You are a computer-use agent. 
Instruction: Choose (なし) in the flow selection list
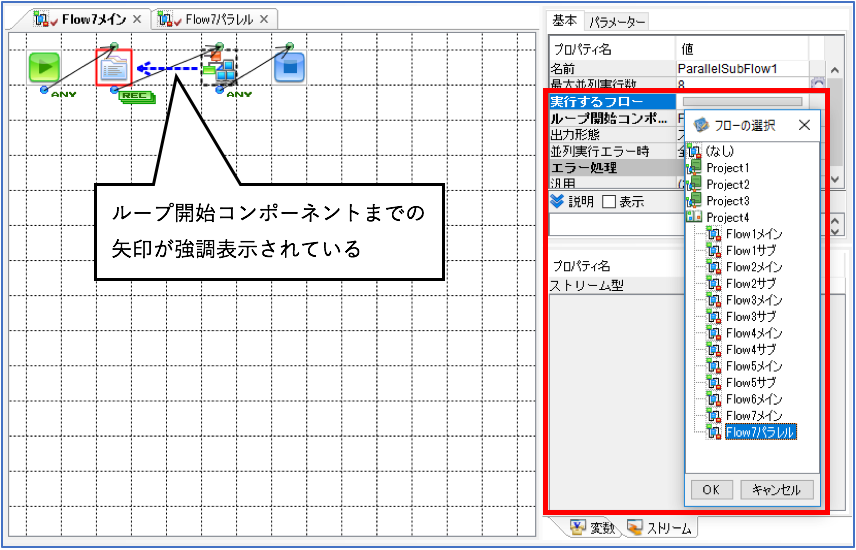pos(720,151)
